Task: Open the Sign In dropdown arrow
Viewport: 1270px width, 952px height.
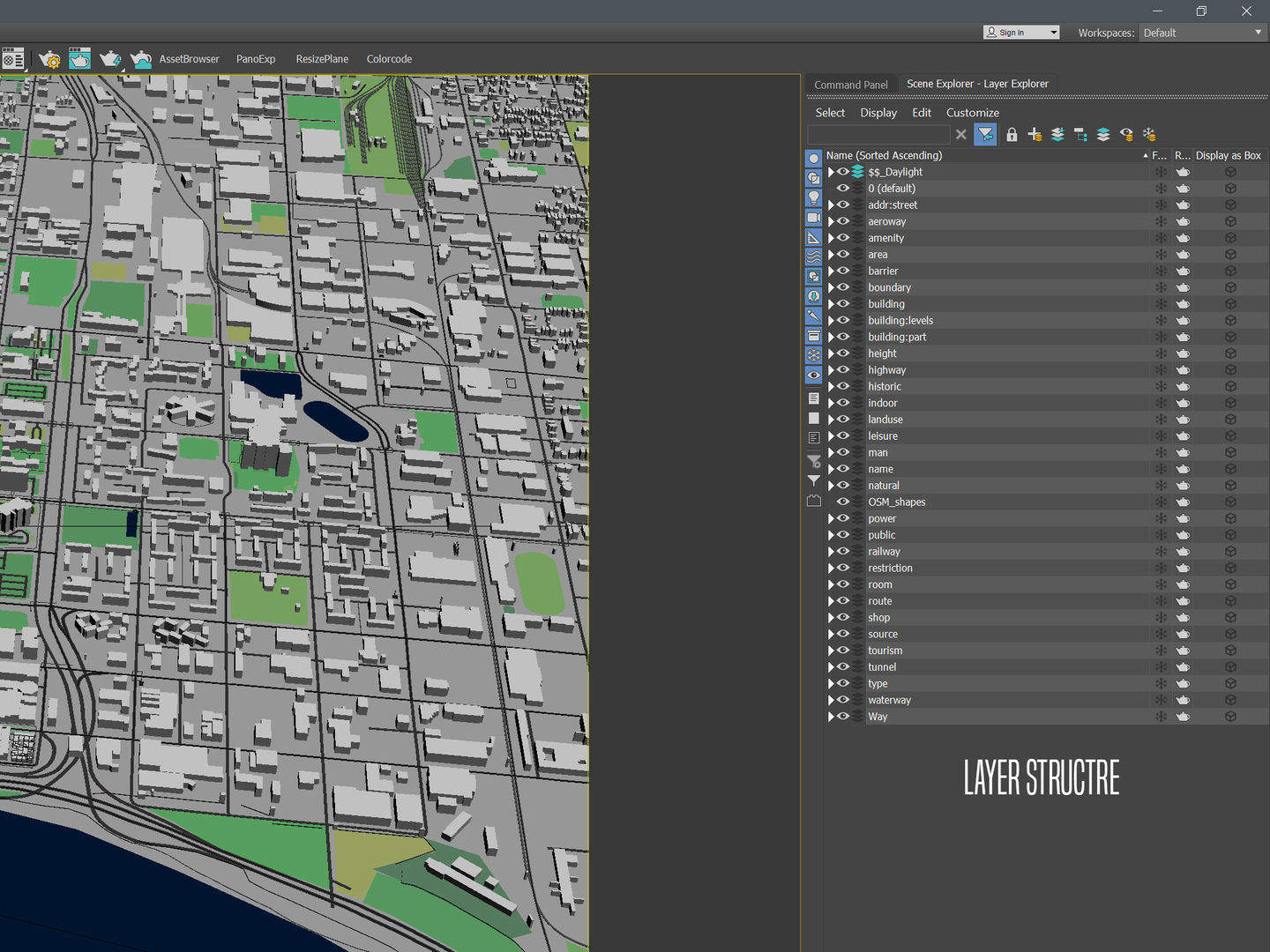Action: tap(1053, 33)
